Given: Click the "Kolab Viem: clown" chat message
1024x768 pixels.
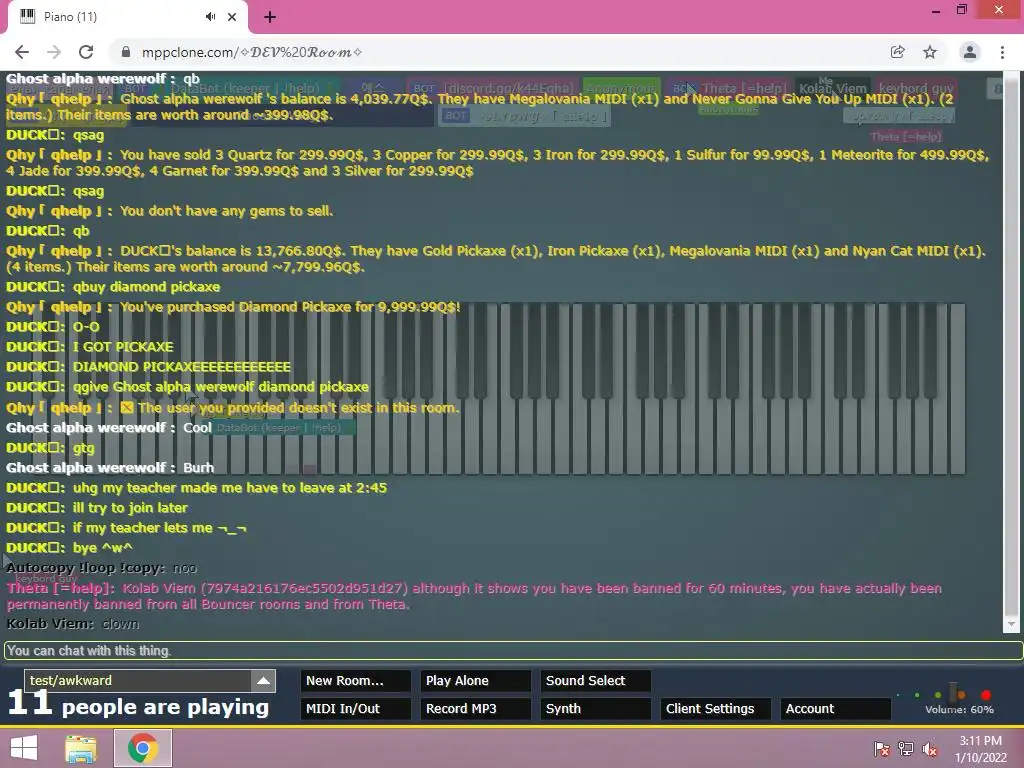Looking at the screenshot, I should tap(72, 624).
